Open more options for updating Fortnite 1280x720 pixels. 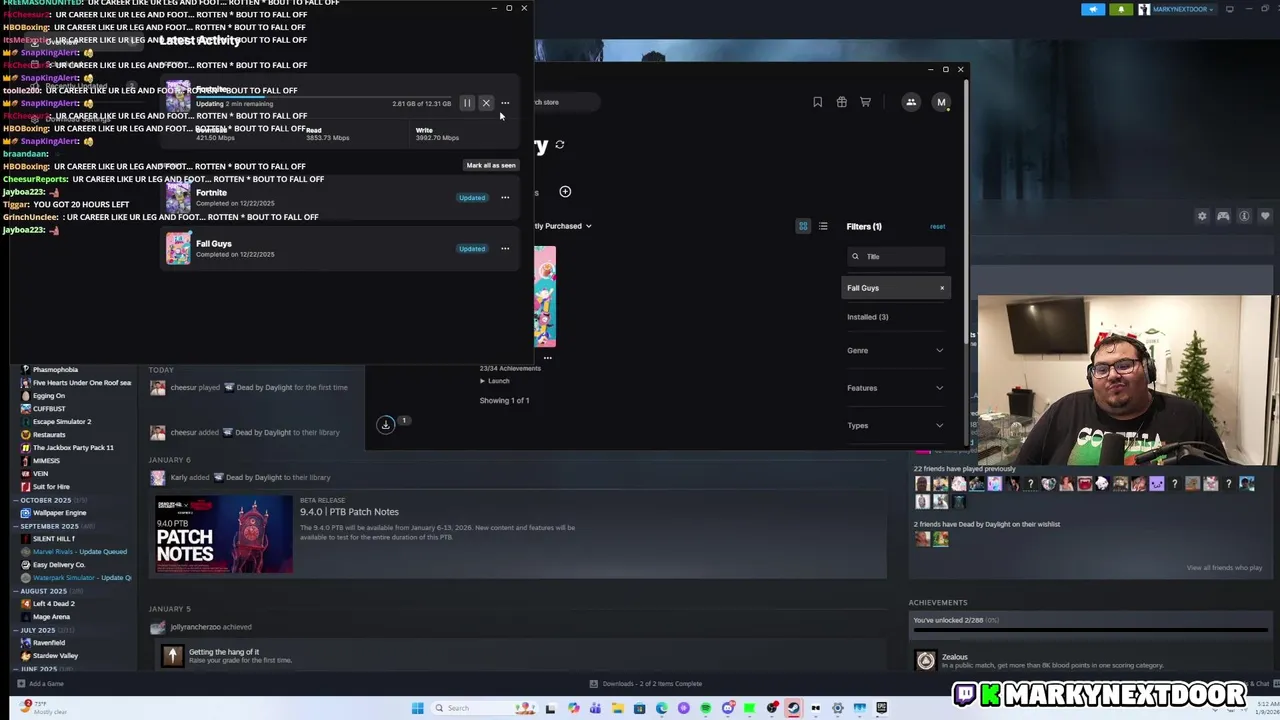coord(505,103)
